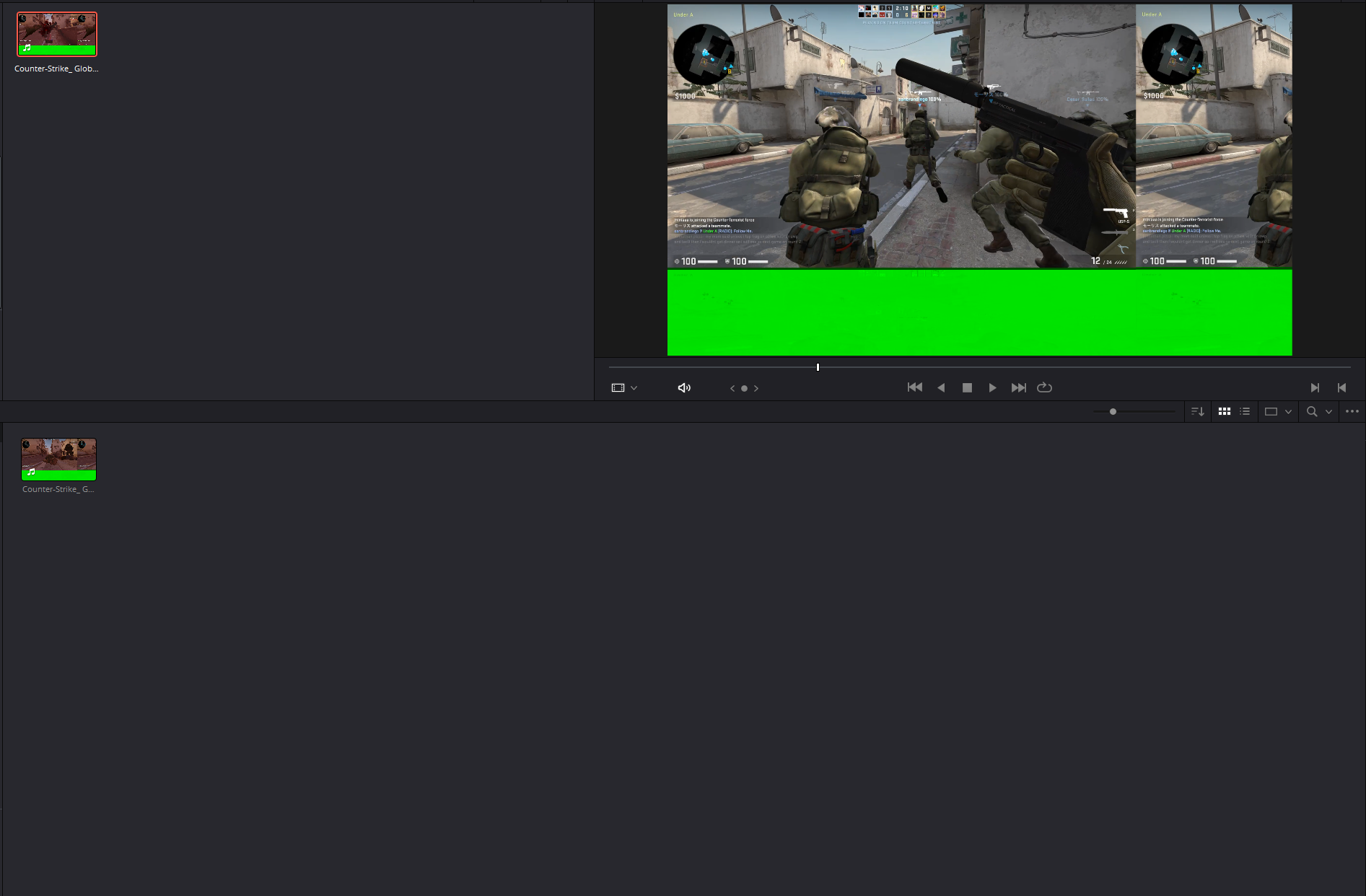The width and height of the screenshot is (1366, 896).
Task: Mute the viewer audio with the speaker icon
Action: pyautogui.click(x=684, y=388)
